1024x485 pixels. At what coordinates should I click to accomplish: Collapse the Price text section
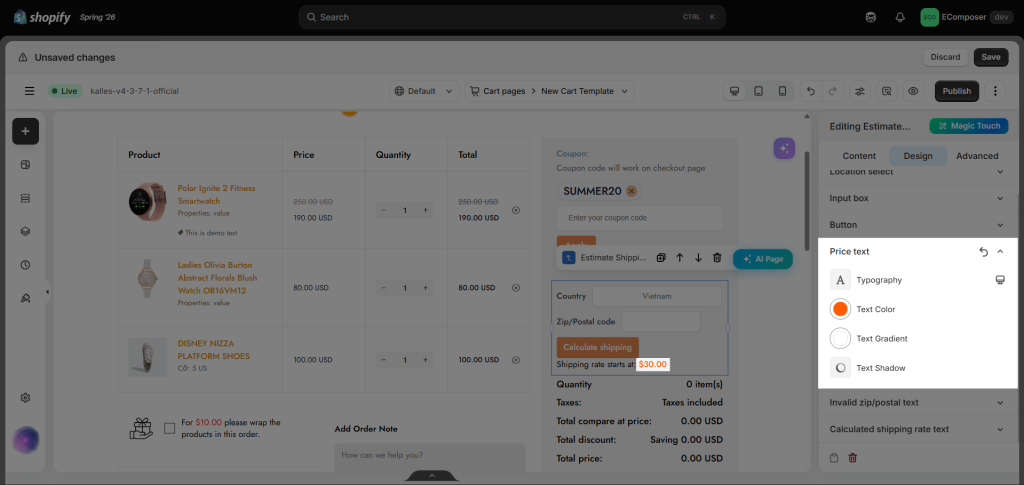[x=1000, y=251]
